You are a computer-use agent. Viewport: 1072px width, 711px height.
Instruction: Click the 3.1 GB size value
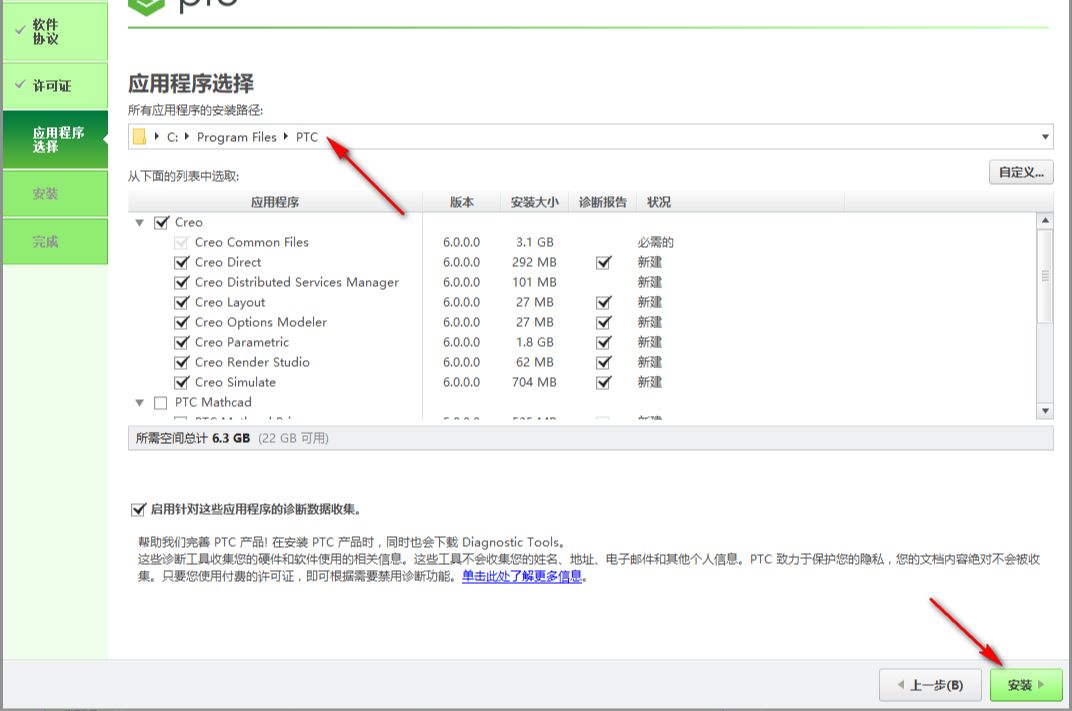[x=535, y=243]
